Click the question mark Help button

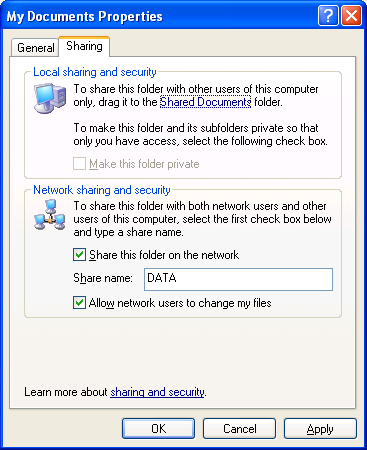(328, 15)
